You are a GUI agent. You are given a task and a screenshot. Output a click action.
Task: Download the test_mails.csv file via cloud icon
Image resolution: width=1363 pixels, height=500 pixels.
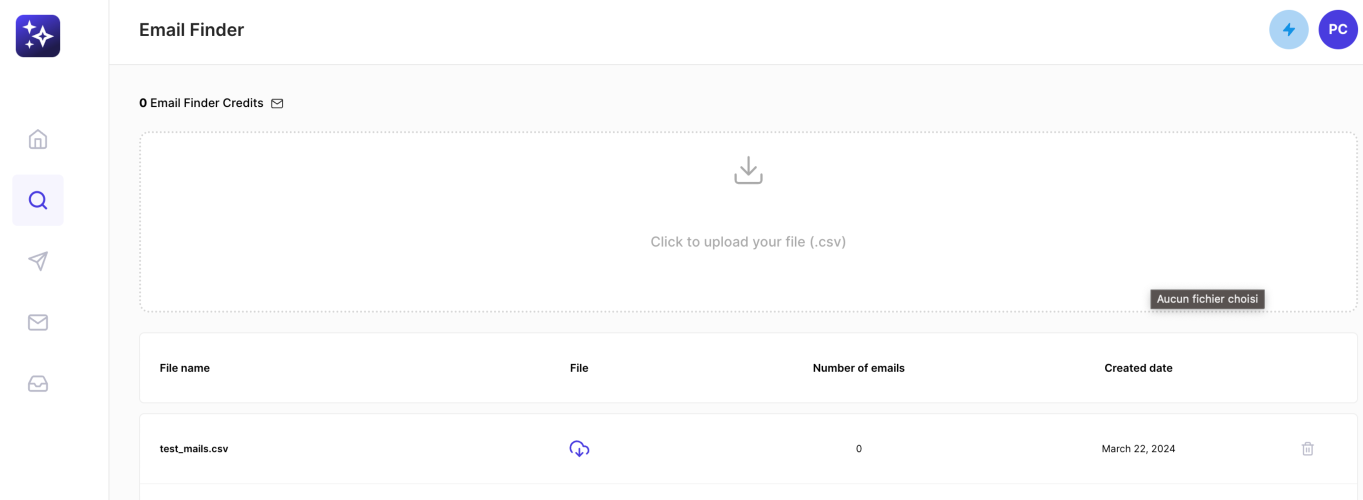coord(579,449)
